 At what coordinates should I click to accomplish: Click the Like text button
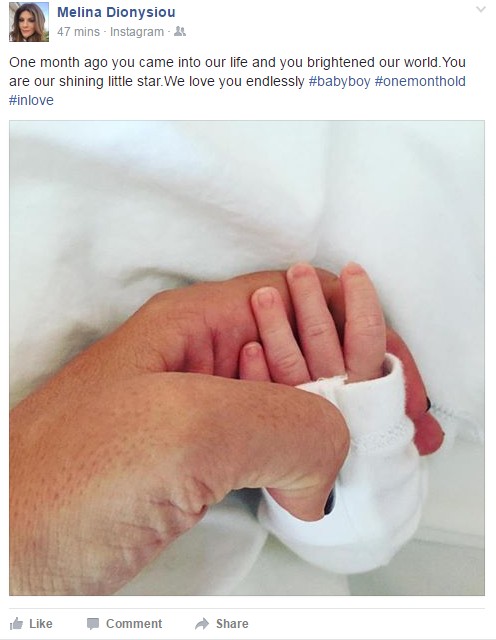pos(41,624)
